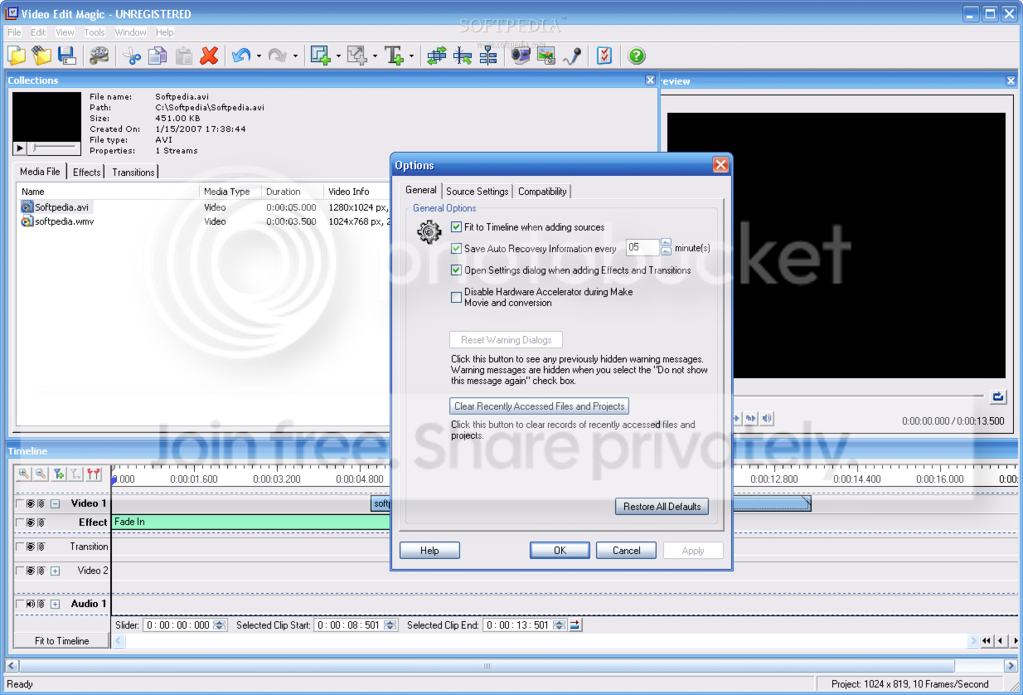Click the Open Project toolbar icon
Viewport: 1023px width, 695px height.
pyautogui.click(x=42, y=56)
